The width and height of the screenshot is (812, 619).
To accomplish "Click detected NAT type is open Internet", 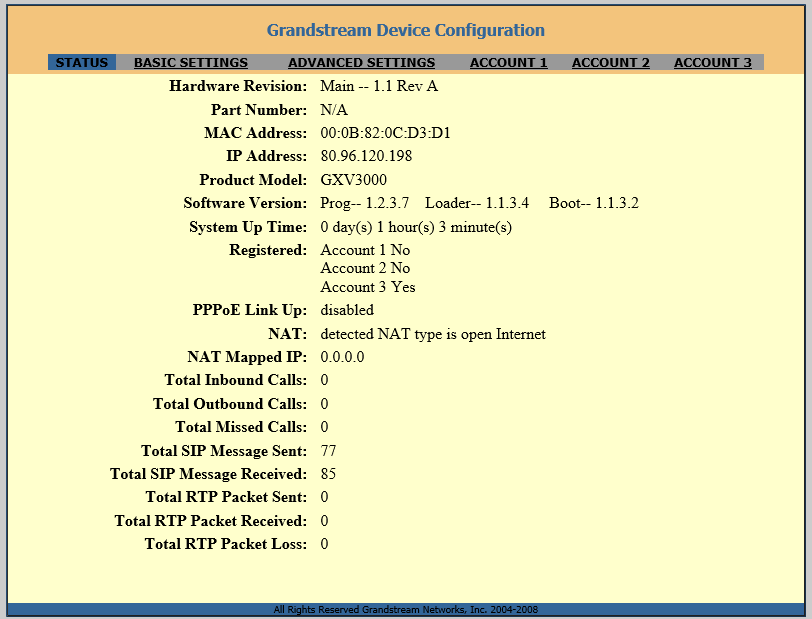I will click(x=433, y=334).
